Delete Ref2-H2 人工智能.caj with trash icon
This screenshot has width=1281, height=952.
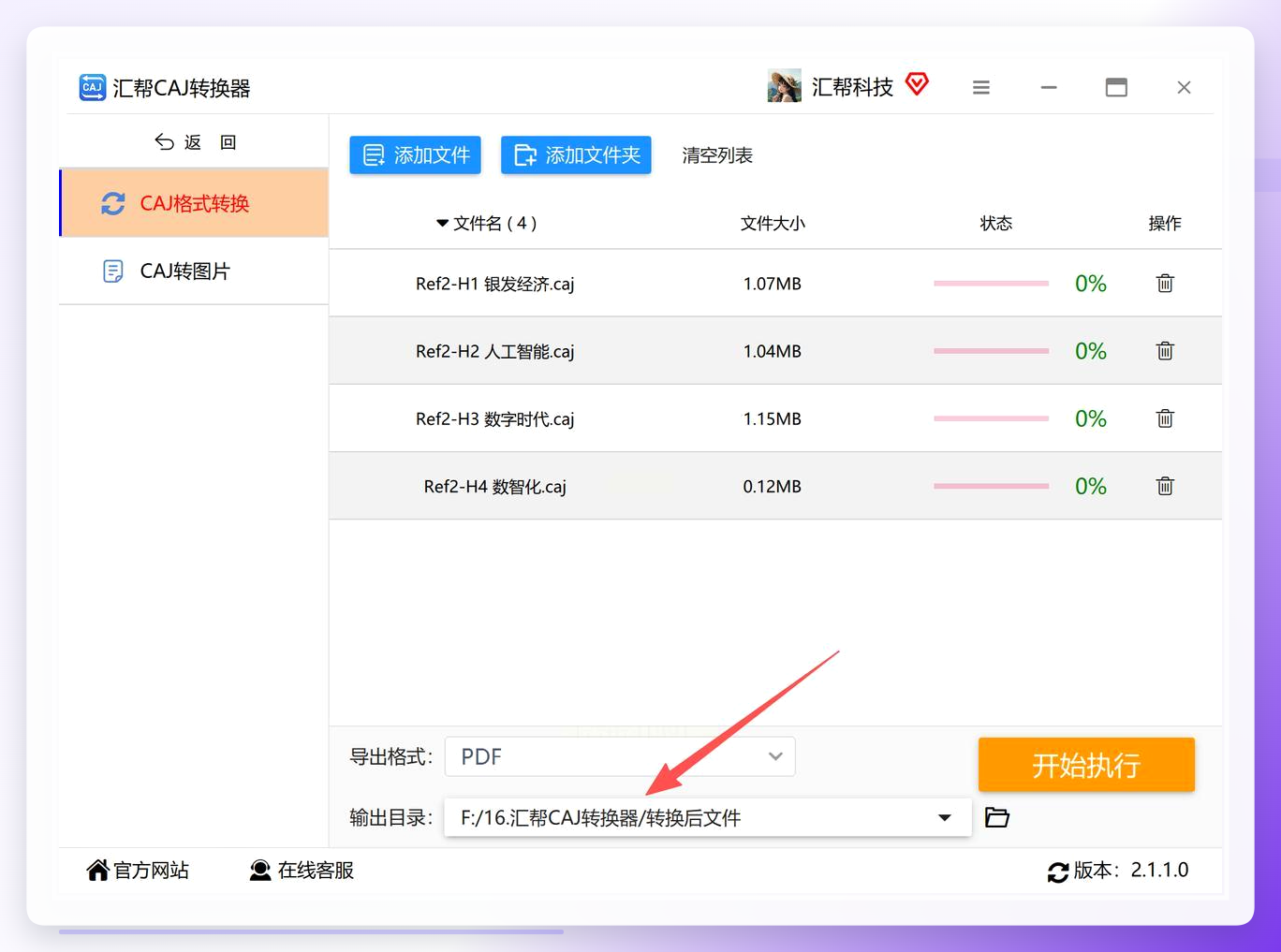click(x=1165, y=351)
